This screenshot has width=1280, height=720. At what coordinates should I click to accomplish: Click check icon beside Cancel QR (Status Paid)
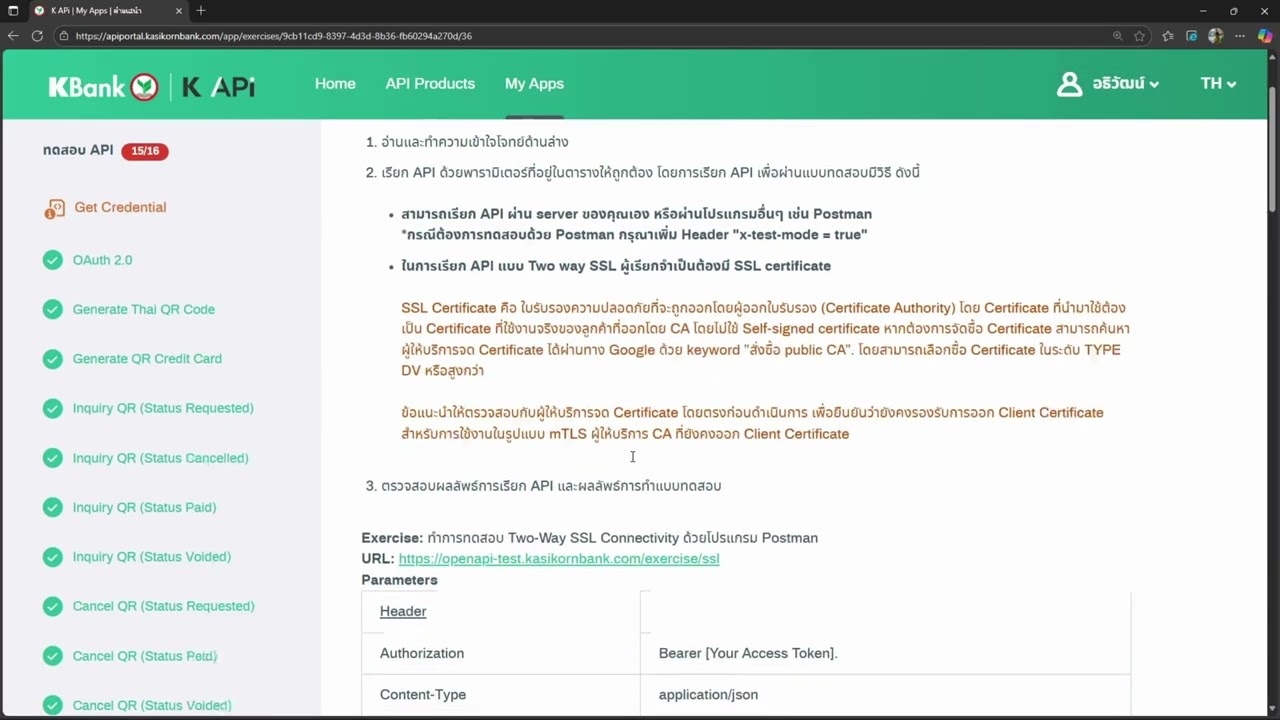tap(53, 656)
